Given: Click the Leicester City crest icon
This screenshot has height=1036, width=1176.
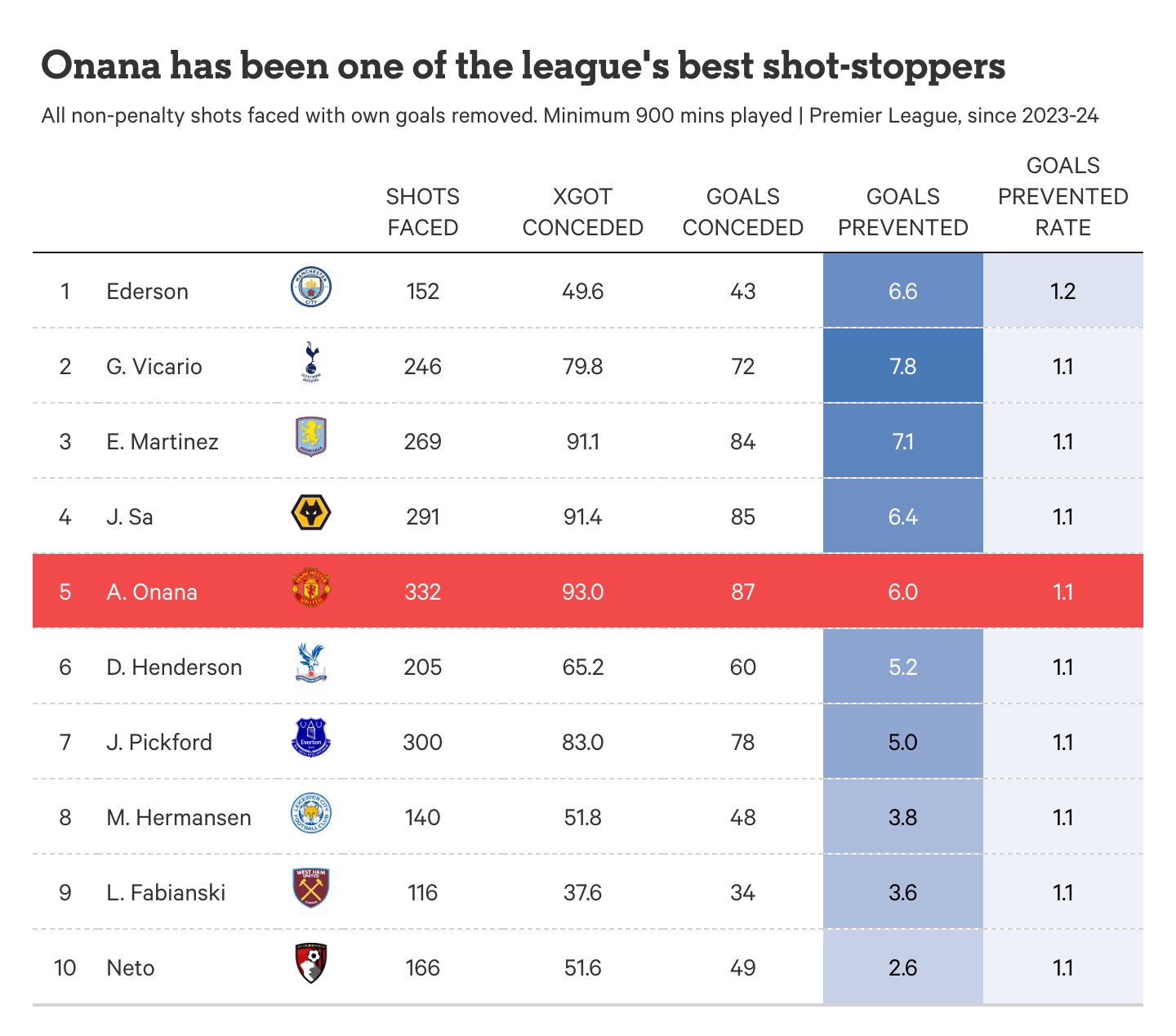Looking at the screenshot, I should 311,814.
